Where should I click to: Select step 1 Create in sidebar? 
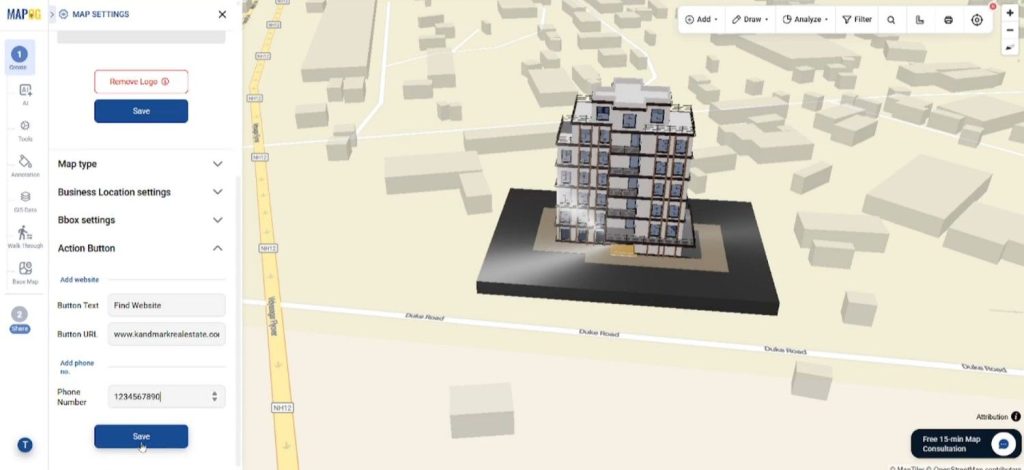click(x=20, y=57)
